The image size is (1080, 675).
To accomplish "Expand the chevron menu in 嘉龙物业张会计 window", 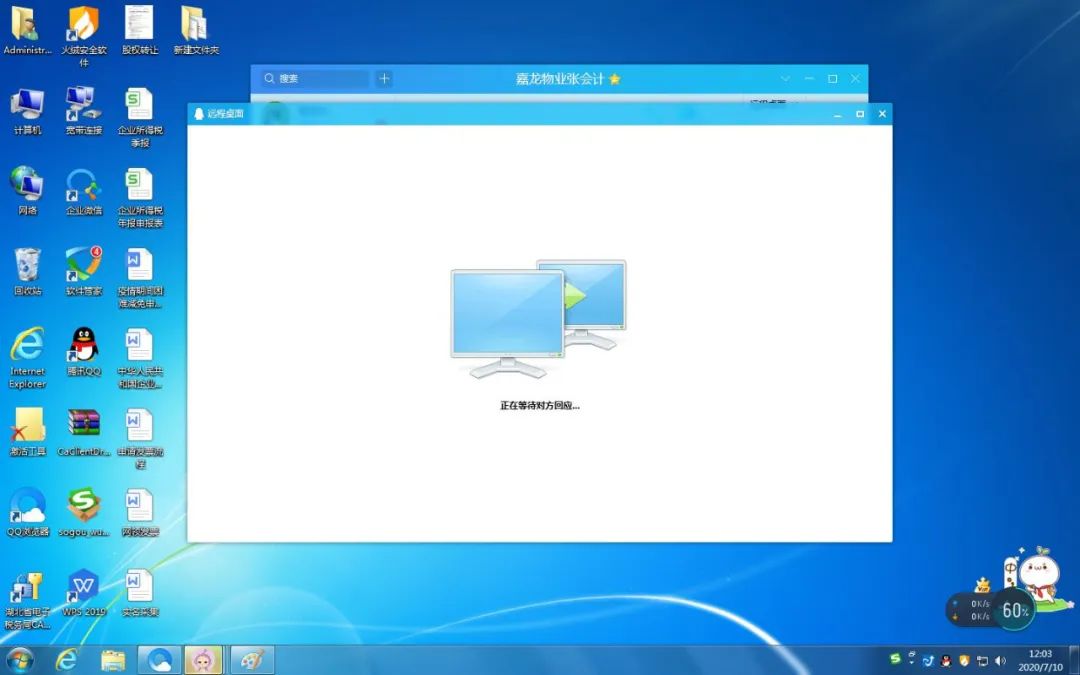I will pyautogui.click(x=785, y=79).
